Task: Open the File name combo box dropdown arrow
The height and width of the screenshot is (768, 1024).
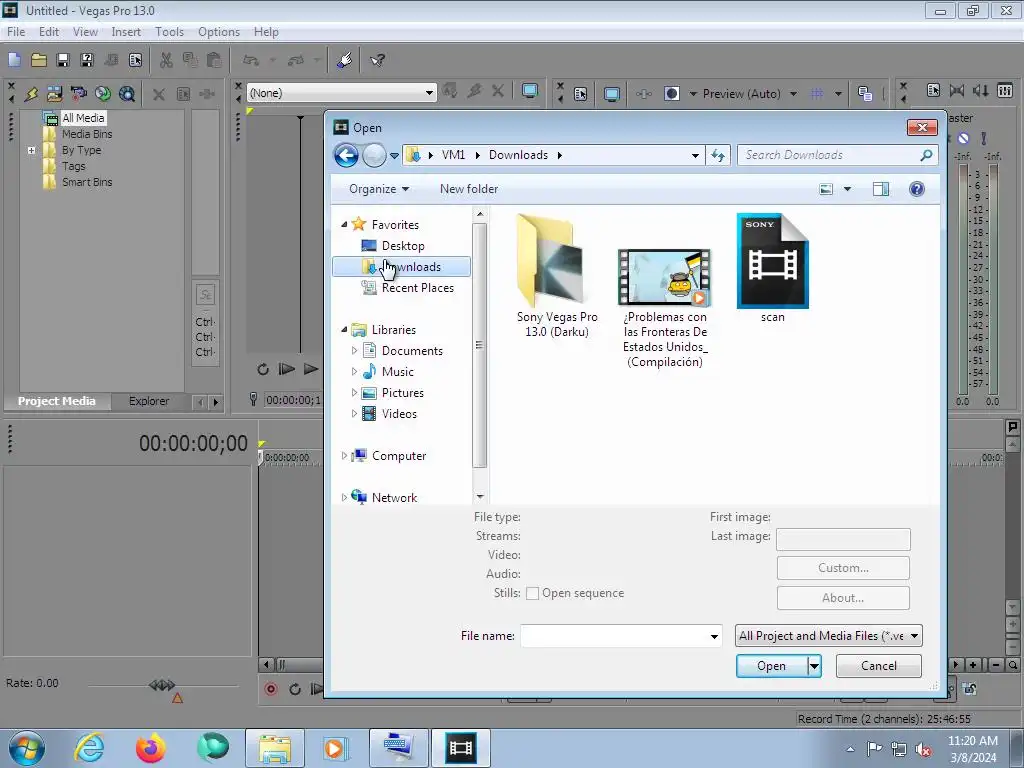Action: pos(714,636)
